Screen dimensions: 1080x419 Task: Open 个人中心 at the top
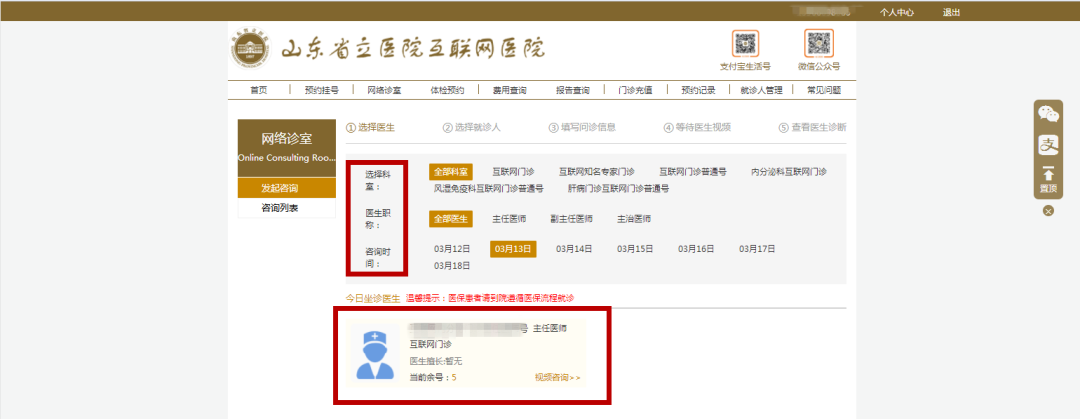pyautogui.click(x=898, y=12)
